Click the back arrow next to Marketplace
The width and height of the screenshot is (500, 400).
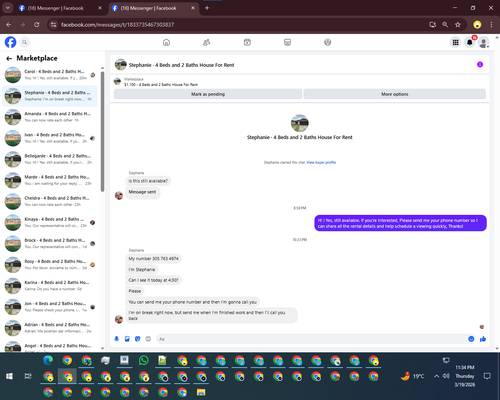tap(9, 58)
